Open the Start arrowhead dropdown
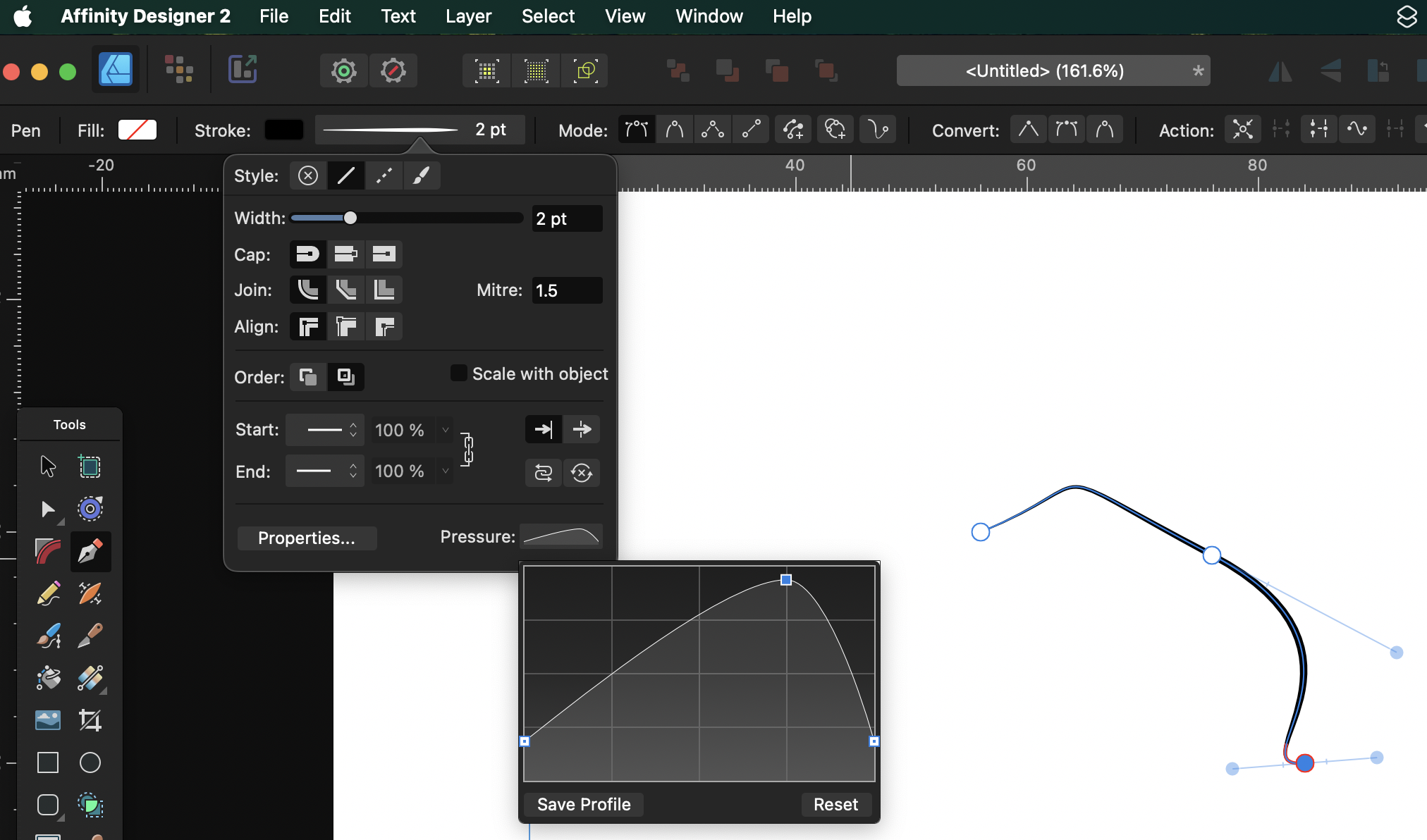 pyautogui.click(x=324, y=430)
